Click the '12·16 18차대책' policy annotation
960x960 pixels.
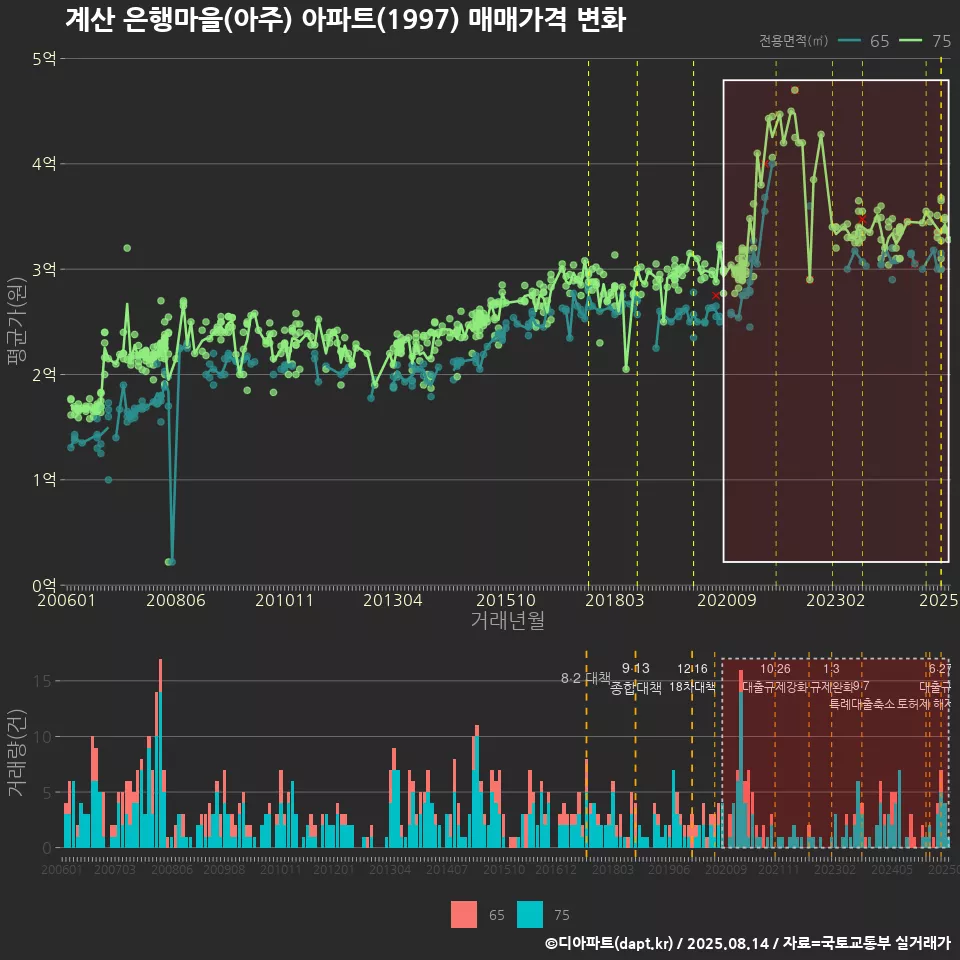692,678
